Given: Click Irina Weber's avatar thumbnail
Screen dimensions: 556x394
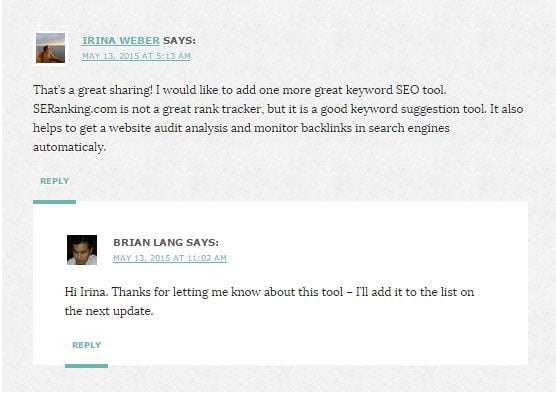Looking at the screenshot, I should point(50,48).
